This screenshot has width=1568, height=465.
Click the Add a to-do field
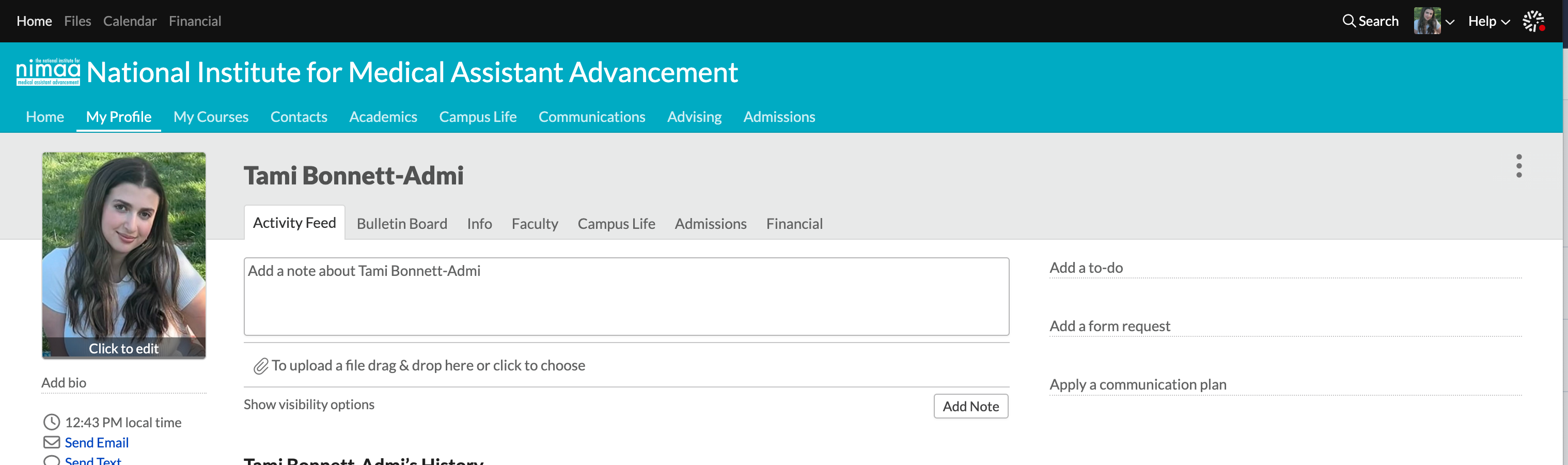click(x=1284, y=268)
